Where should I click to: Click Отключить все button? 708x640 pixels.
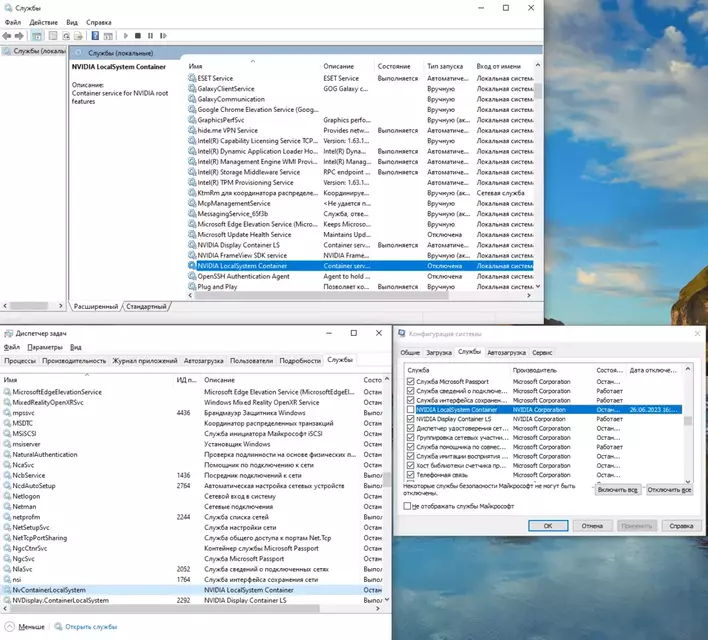coord(669,490)
